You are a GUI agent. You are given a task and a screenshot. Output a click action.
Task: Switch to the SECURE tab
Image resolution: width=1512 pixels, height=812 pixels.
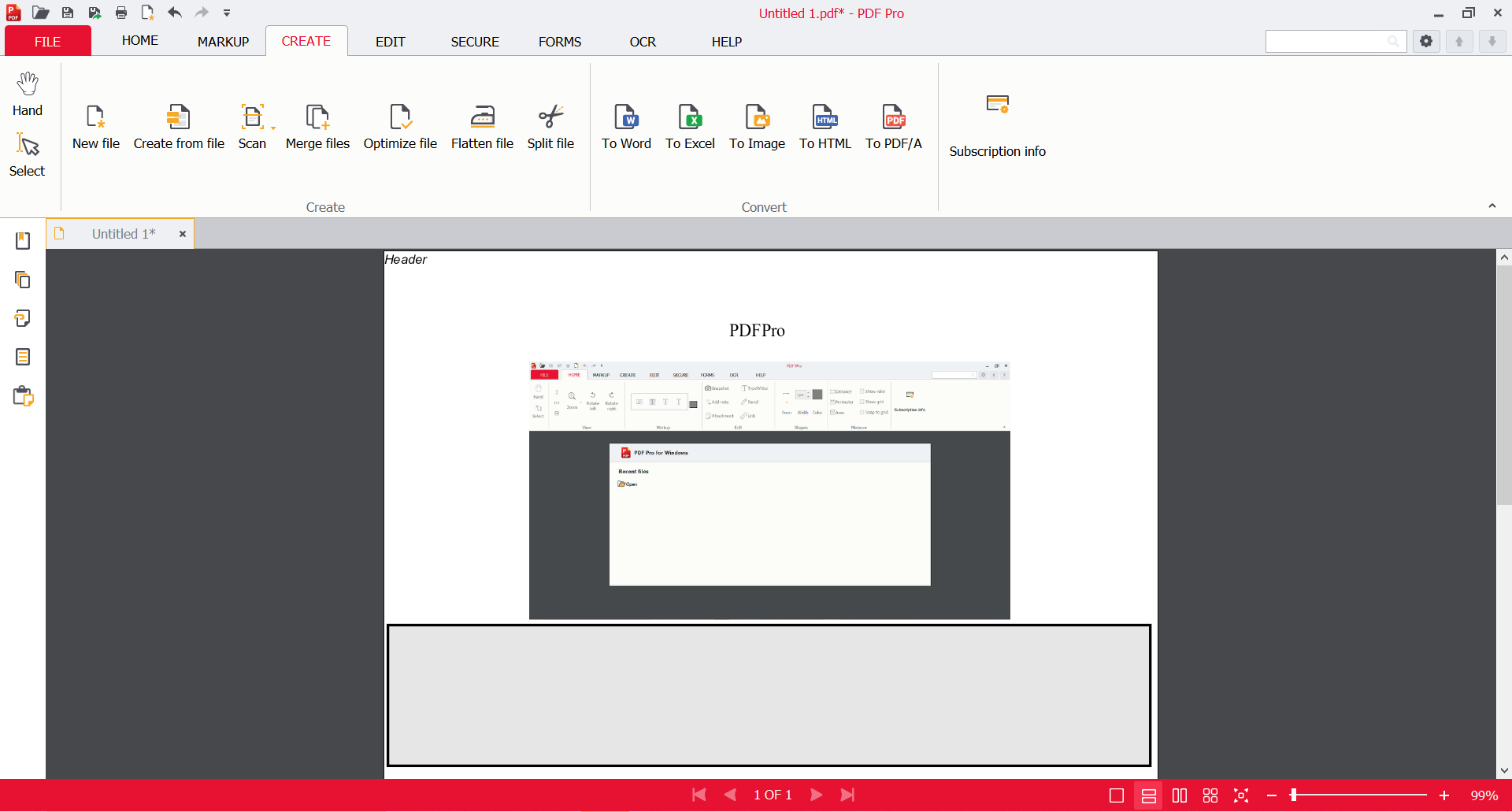click(x=475, y=42)
